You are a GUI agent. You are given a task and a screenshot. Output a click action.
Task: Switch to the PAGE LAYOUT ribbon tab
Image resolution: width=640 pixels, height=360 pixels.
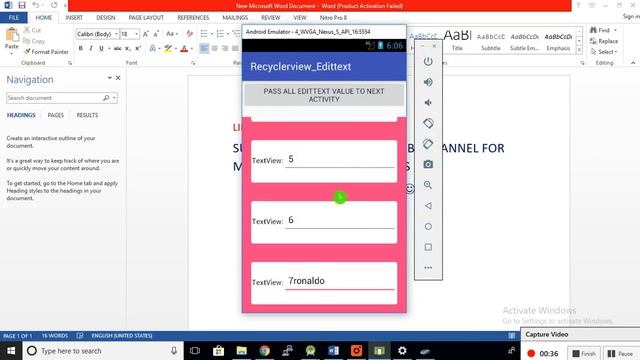pyautogui.click(x=146, y=18)
